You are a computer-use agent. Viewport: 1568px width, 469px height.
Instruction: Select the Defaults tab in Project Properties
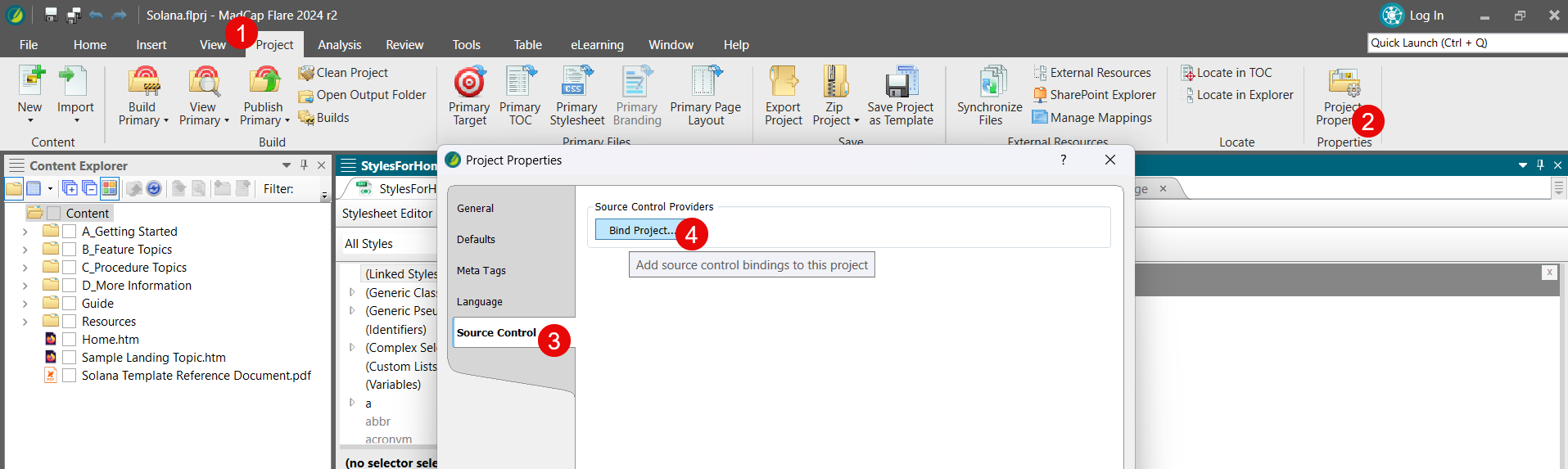476,240
